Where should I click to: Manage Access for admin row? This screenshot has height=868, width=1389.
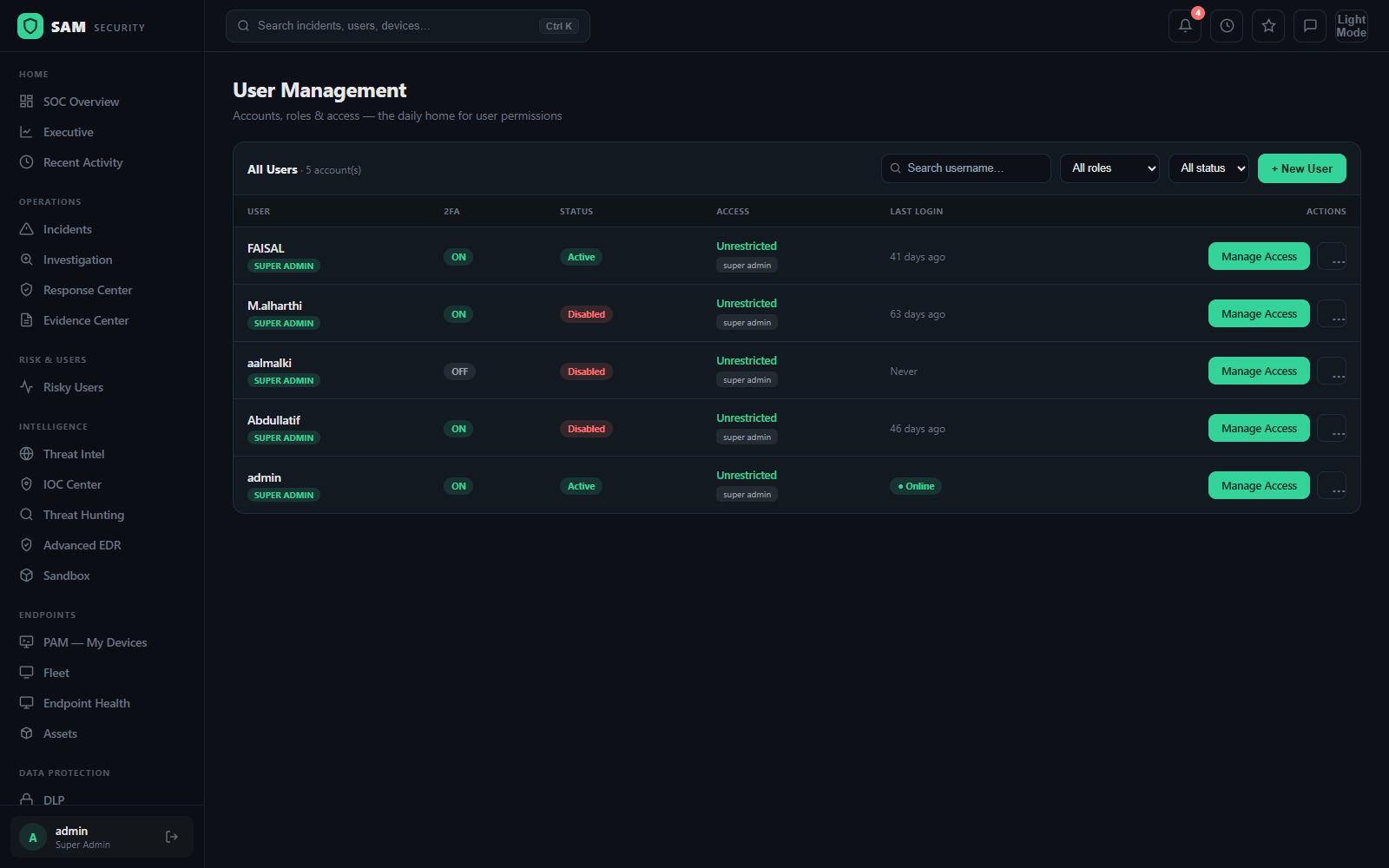coord(1259,485)
